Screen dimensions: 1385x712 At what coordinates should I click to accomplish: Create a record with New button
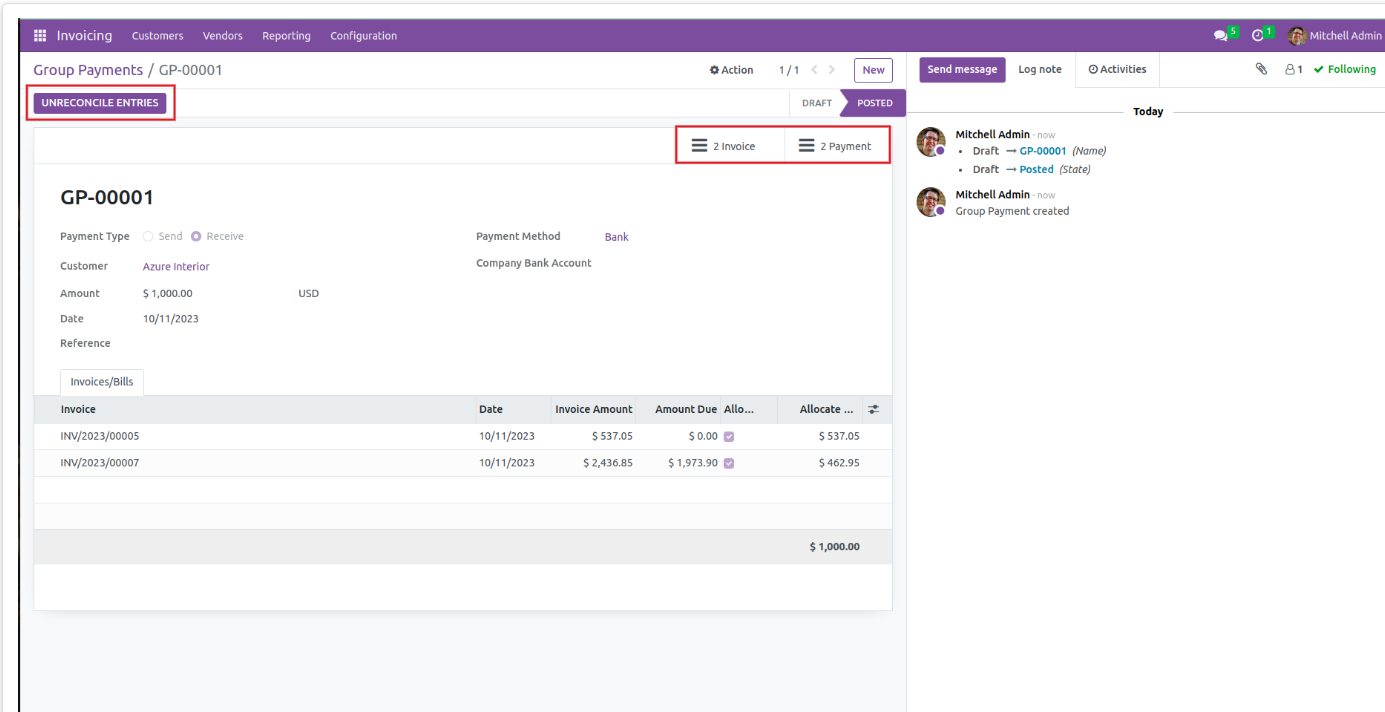coord(873,70)
